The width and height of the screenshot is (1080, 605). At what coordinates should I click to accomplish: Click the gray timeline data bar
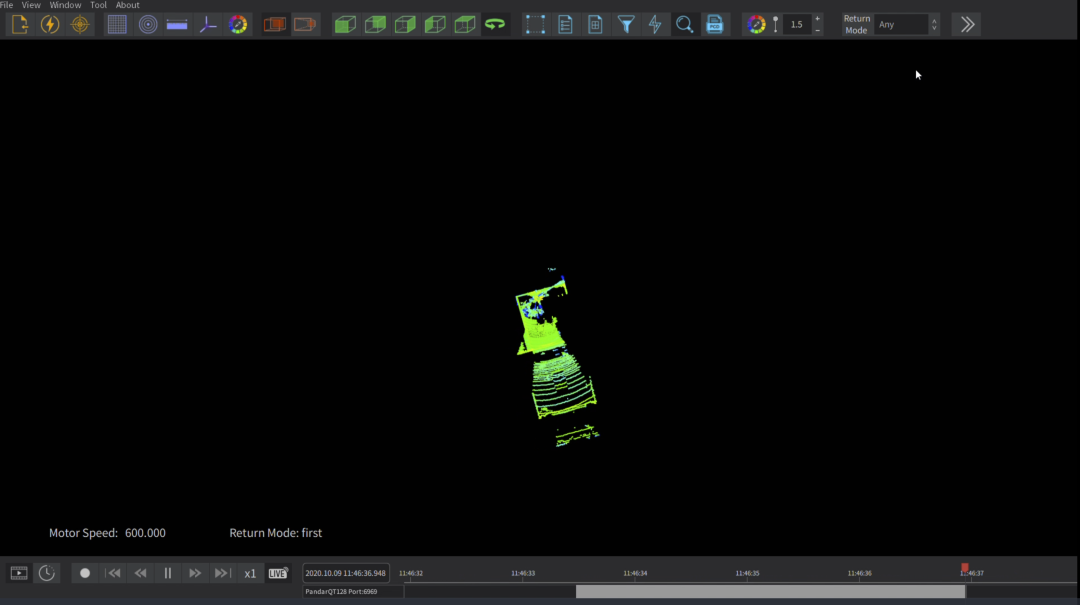point(771,591)
